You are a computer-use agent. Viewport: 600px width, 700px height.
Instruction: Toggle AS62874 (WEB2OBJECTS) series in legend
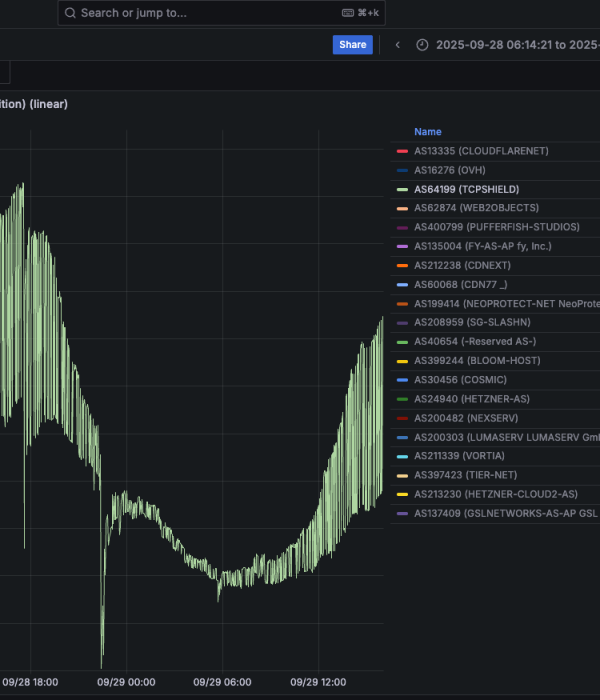476,208
